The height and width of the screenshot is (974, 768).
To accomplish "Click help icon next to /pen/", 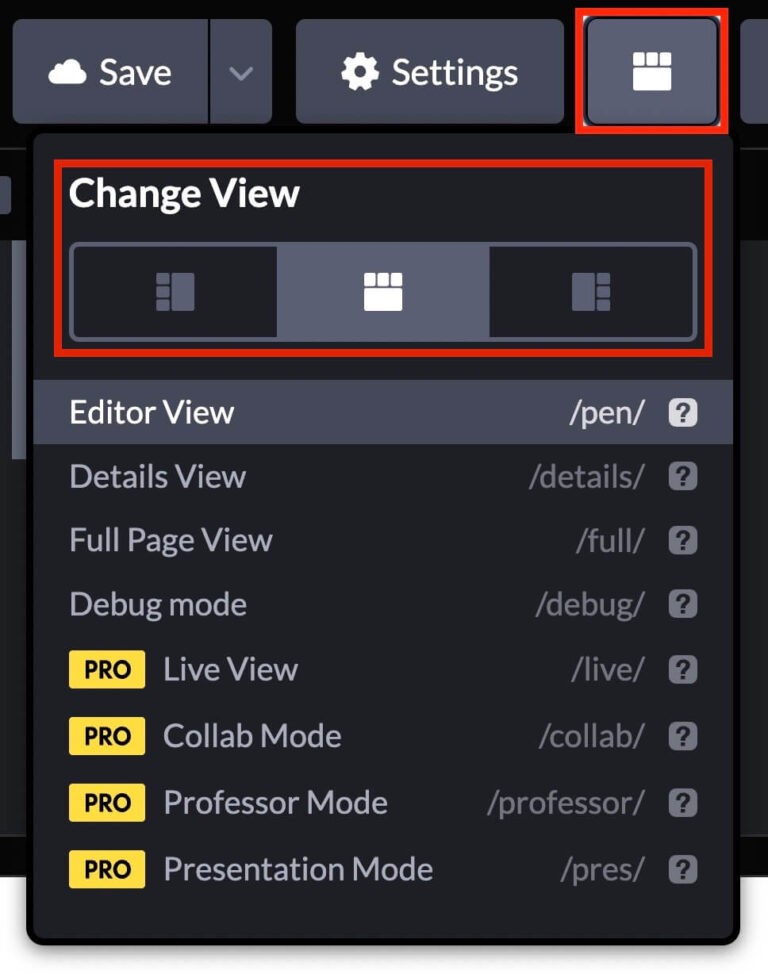I will click(x=683, y=412).
